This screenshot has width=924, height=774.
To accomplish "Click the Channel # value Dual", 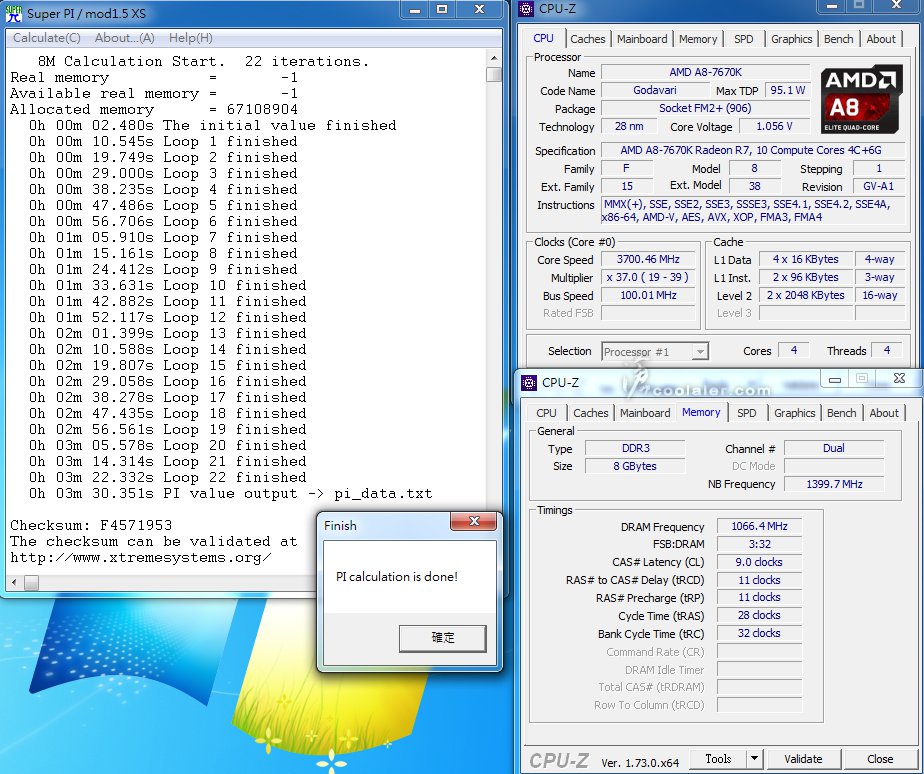I will click(x=834, y=448).
